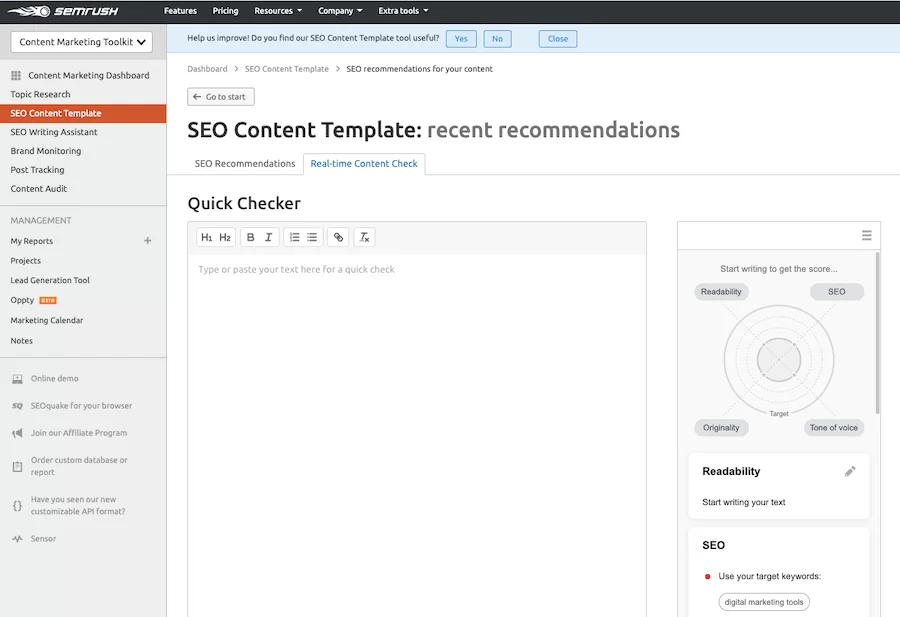900x617 pixels.
Task: Open the Content Marketing Toolkit dropdown
Action: pos(83,42)
